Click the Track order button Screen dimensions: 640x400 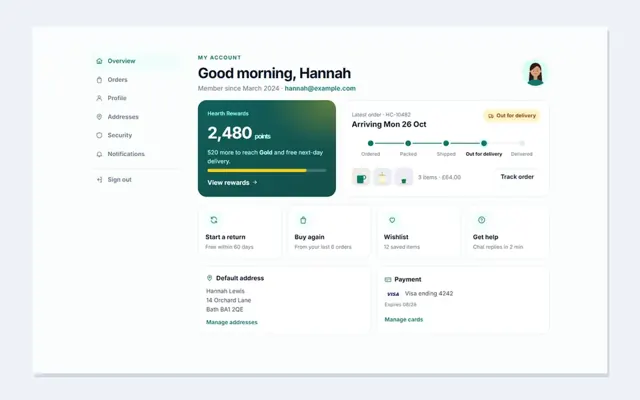pyautogui.click(x=517, y=177)
